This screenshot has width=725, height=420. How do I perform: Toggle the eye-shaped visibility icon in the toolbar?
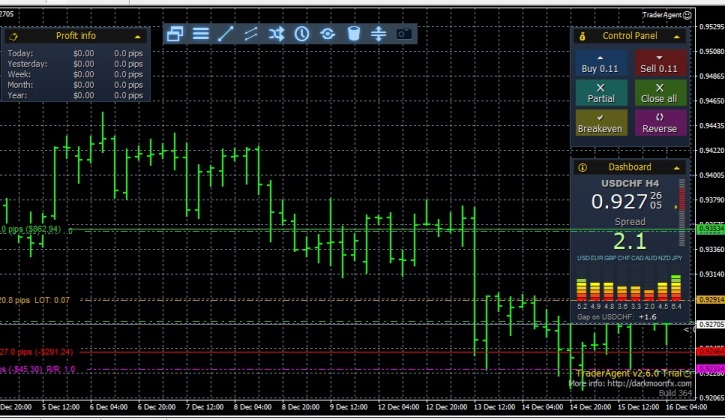pos(327,34)
